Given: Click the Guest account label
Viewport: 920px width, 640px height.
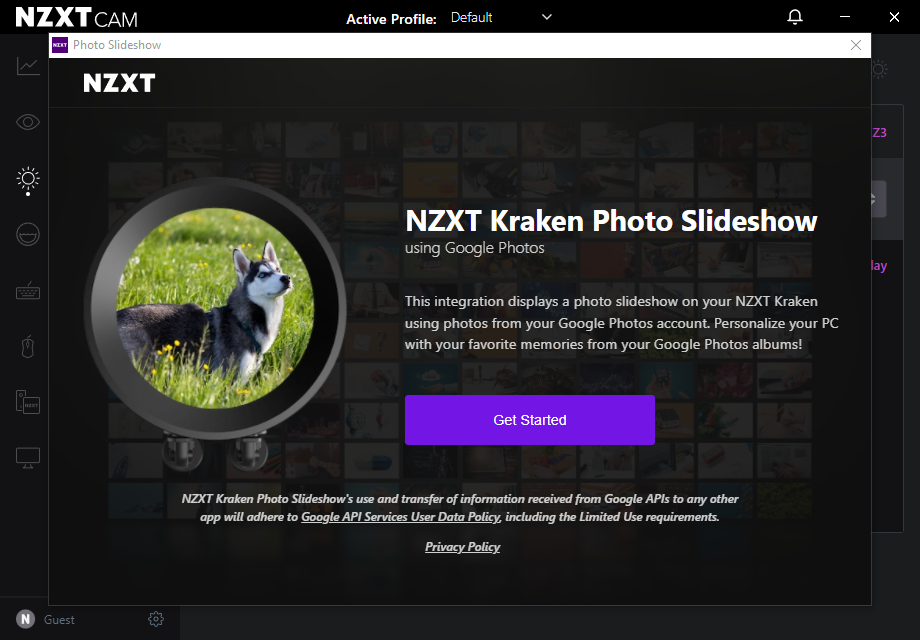Looking at the screenshot, I should pos(59,619).
